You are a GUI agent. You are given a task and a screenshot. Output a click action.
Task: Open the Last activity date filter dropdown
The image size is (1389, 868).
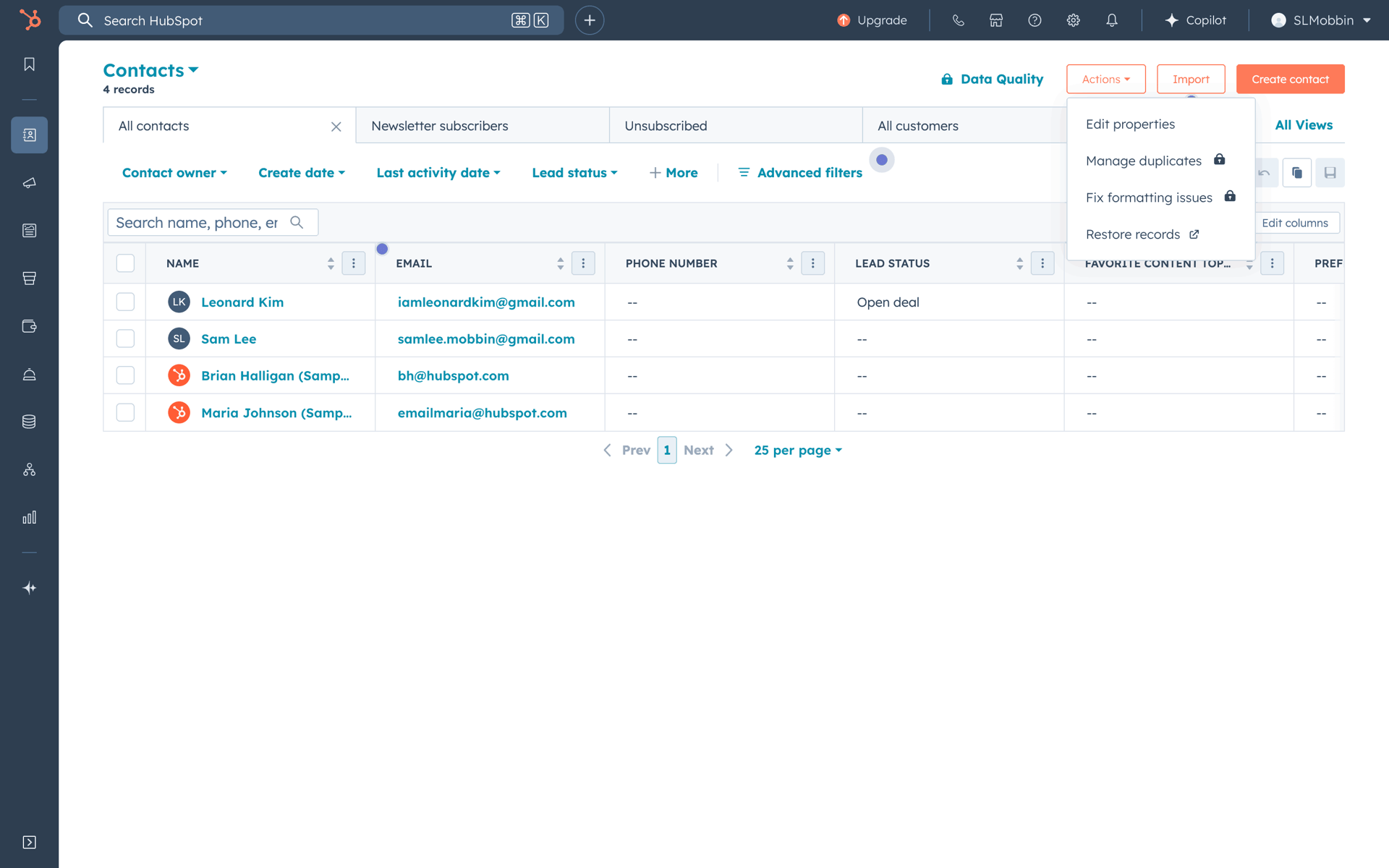click(438, 173)
